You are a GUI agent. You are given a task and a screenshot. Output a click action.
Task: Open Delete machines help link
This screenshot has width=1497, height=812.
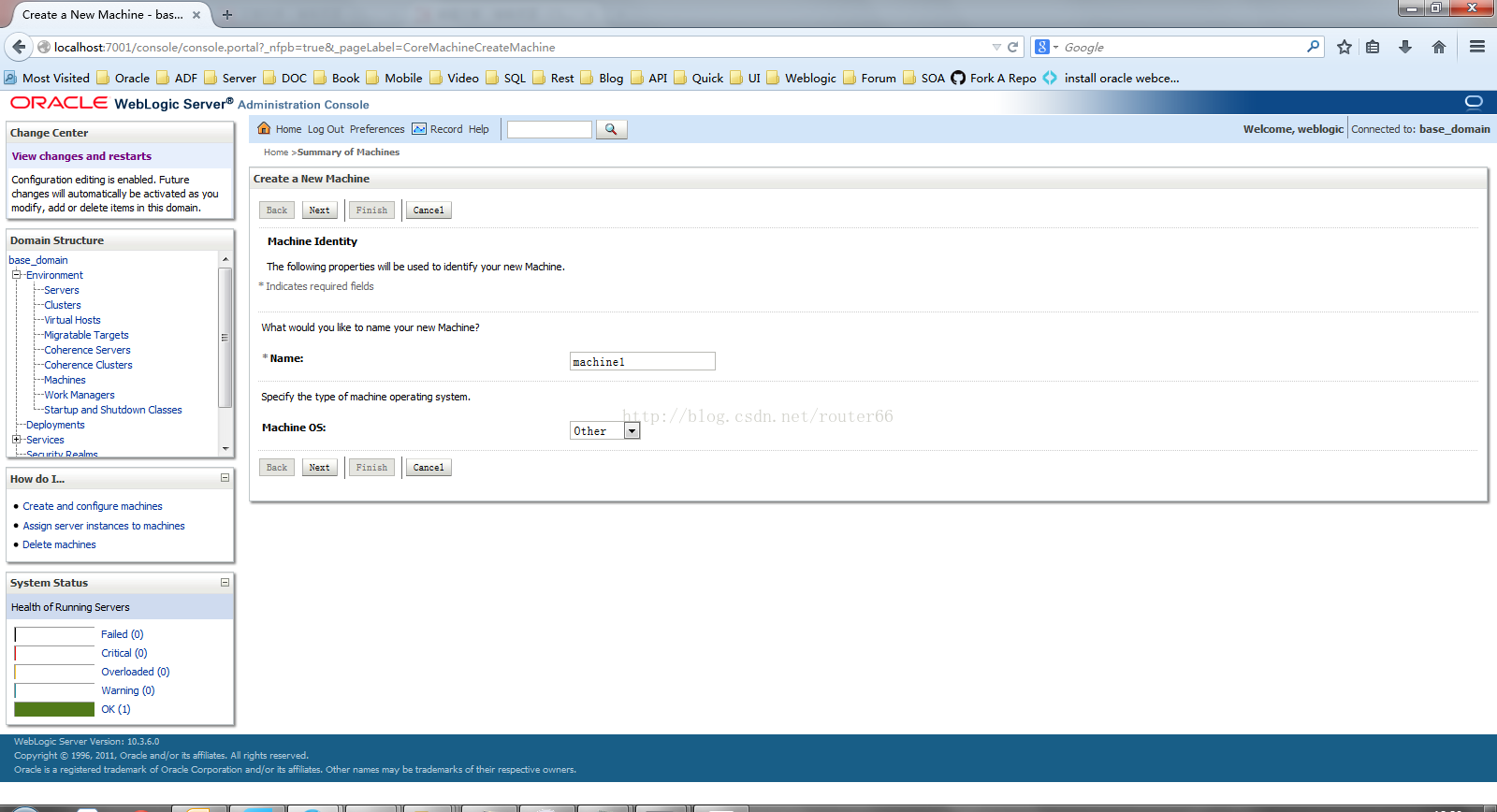(x=59, y=544)
